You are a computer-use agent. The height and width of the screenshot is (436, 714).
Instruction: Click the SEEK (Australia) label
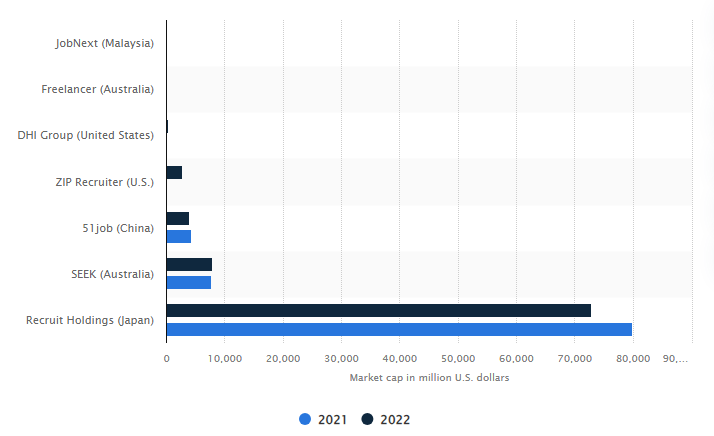tap(112, 274)
